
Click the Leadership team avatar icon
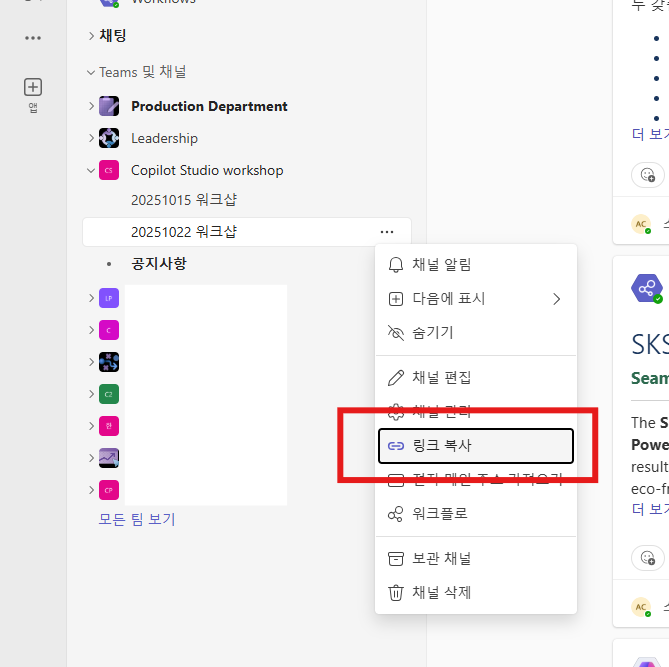coord(109,138)
